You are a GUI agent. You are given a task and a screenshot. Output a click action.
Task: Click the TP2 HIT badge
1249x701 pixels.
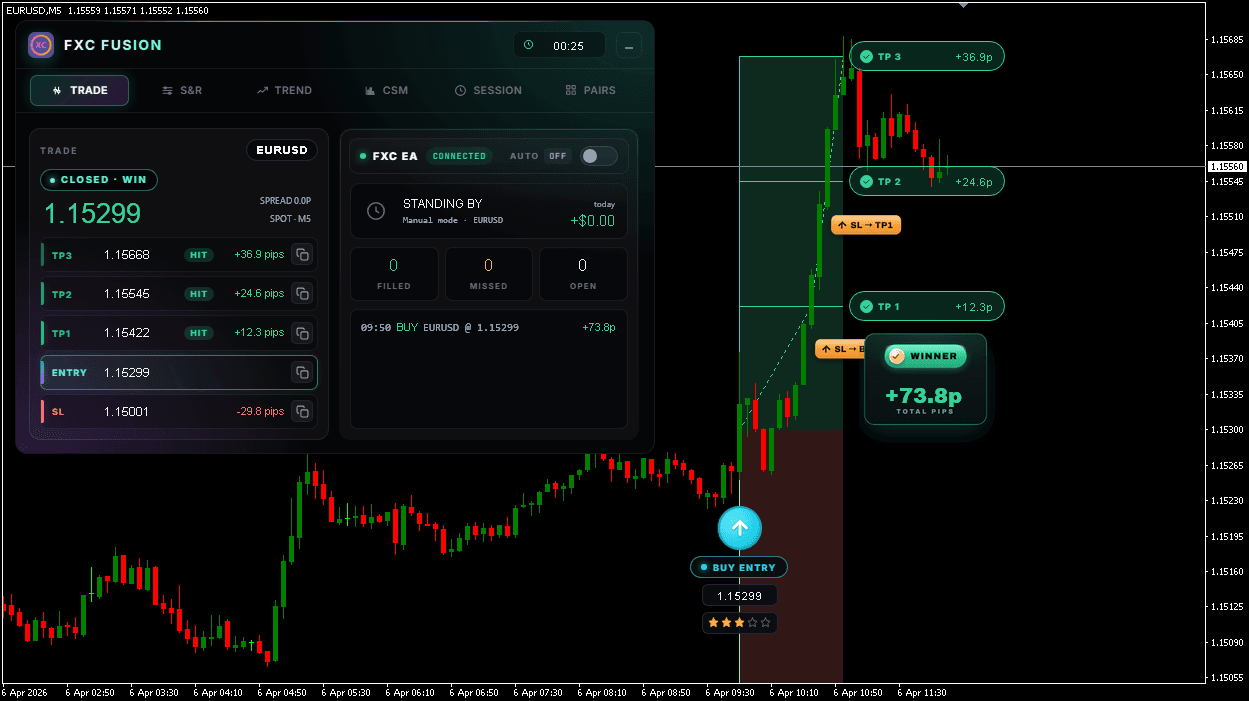tap(199, 294)
